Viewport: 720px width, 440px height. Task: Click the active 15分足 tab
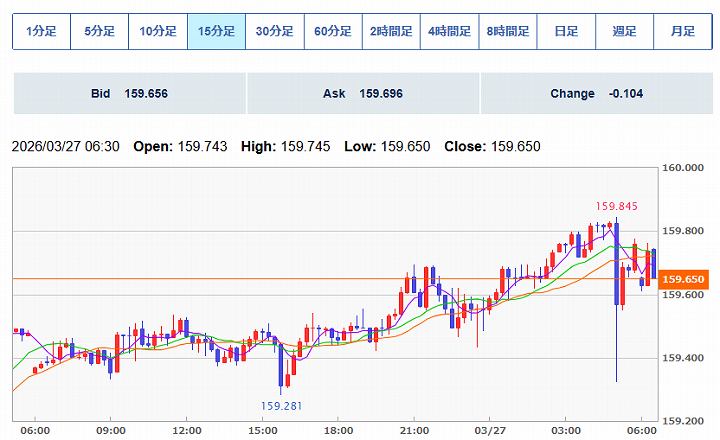[216, 31]
